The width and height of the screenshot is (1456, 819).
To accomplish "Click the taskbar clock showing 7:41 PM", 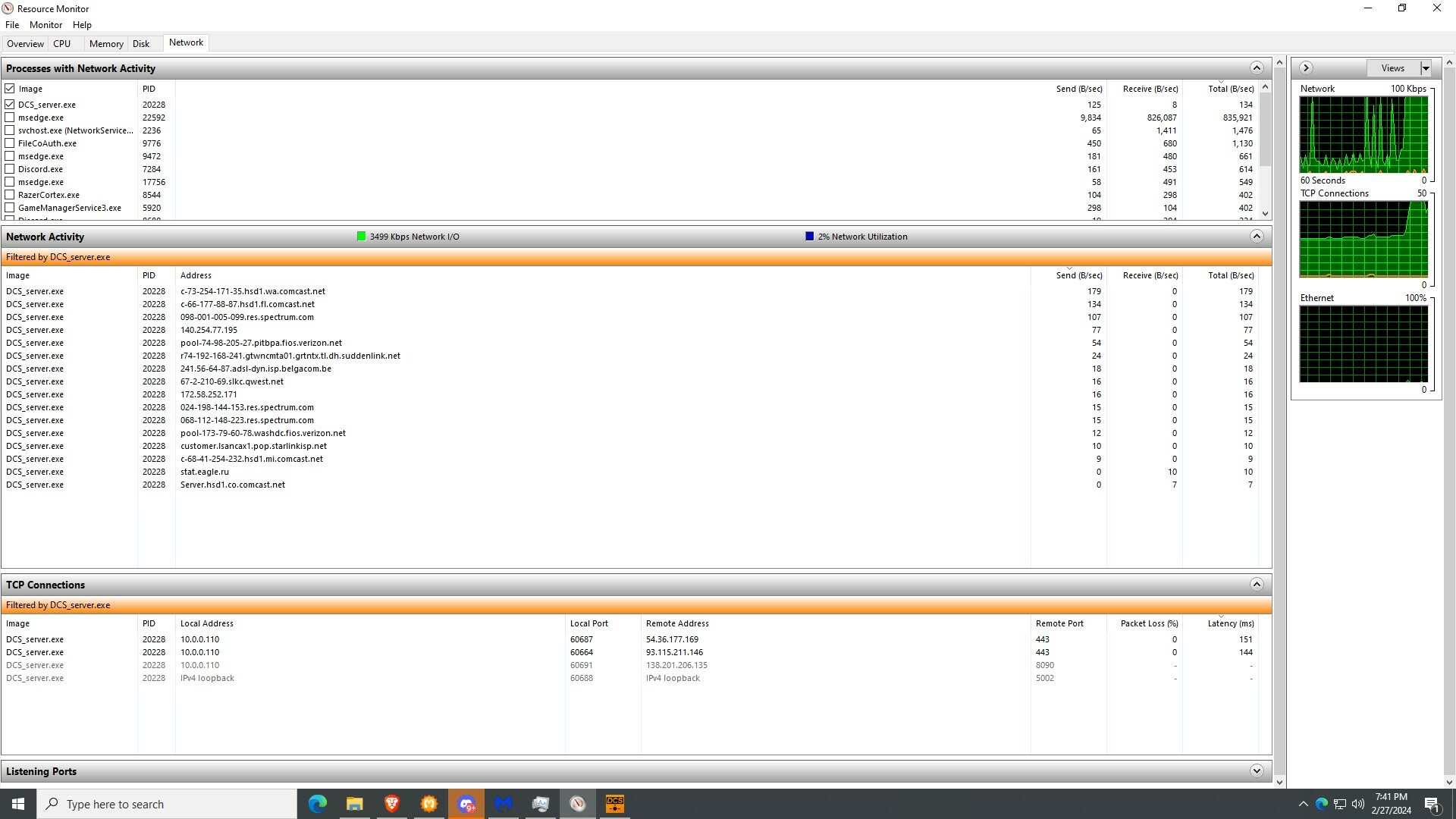I will coord(1391,804).
